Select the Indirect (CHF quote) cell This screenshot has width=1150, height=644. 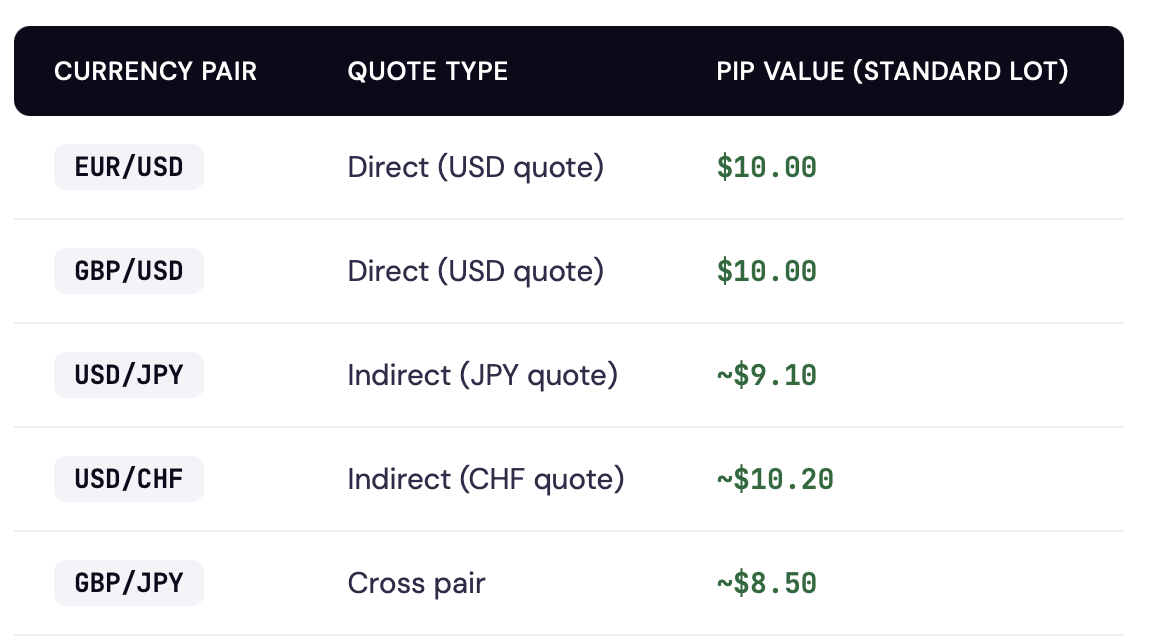pyautogui.click(x=486, y=480)
